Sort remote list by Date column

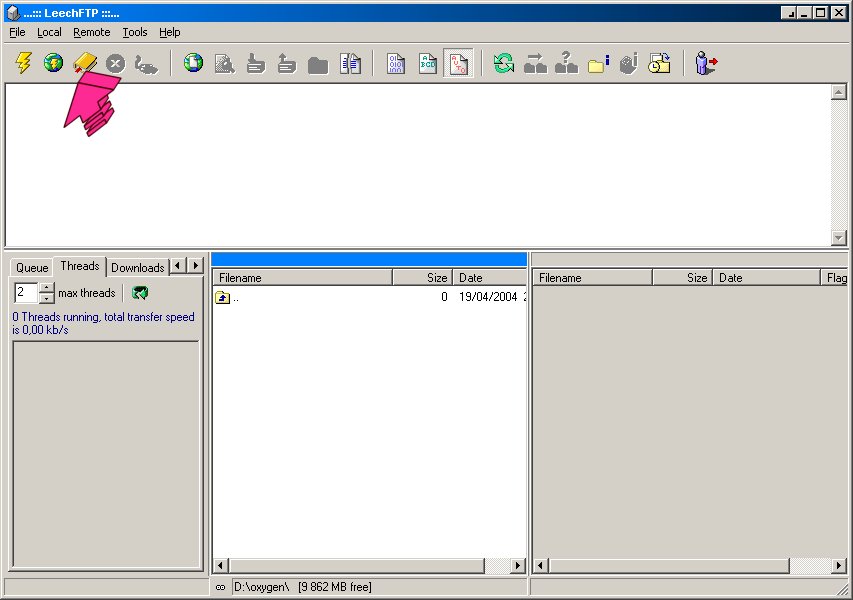pos(766,278)
